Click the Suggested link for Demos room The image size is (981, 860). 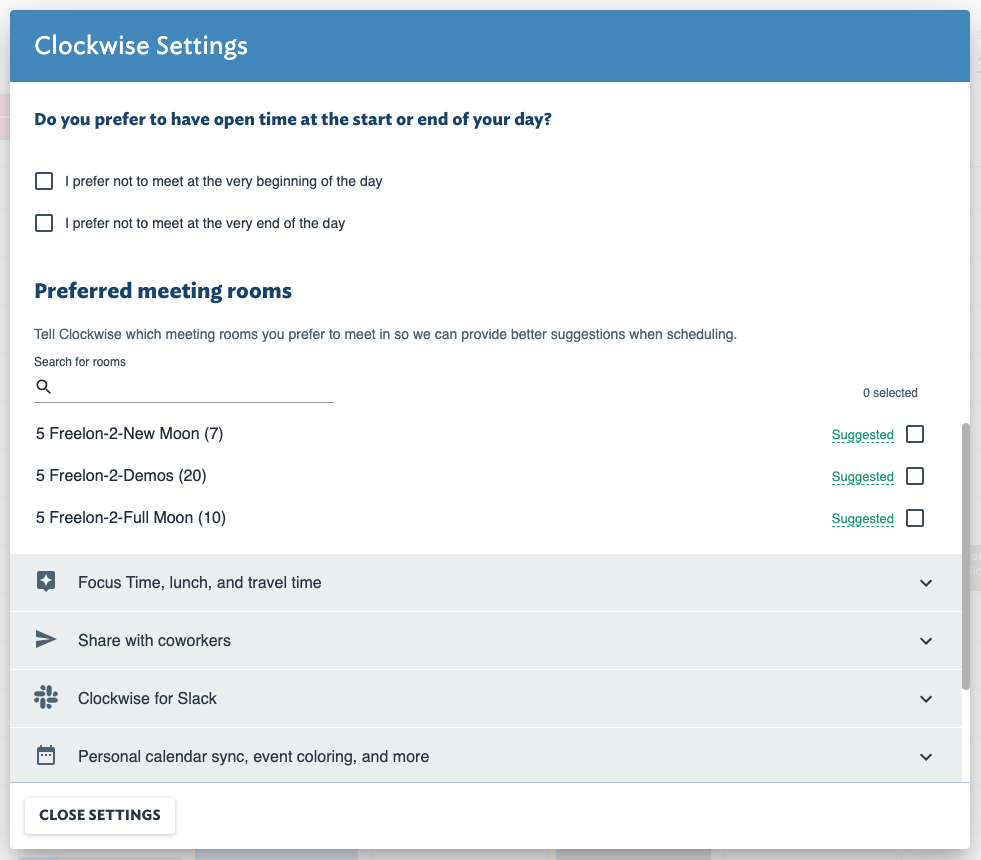(862, 477)
